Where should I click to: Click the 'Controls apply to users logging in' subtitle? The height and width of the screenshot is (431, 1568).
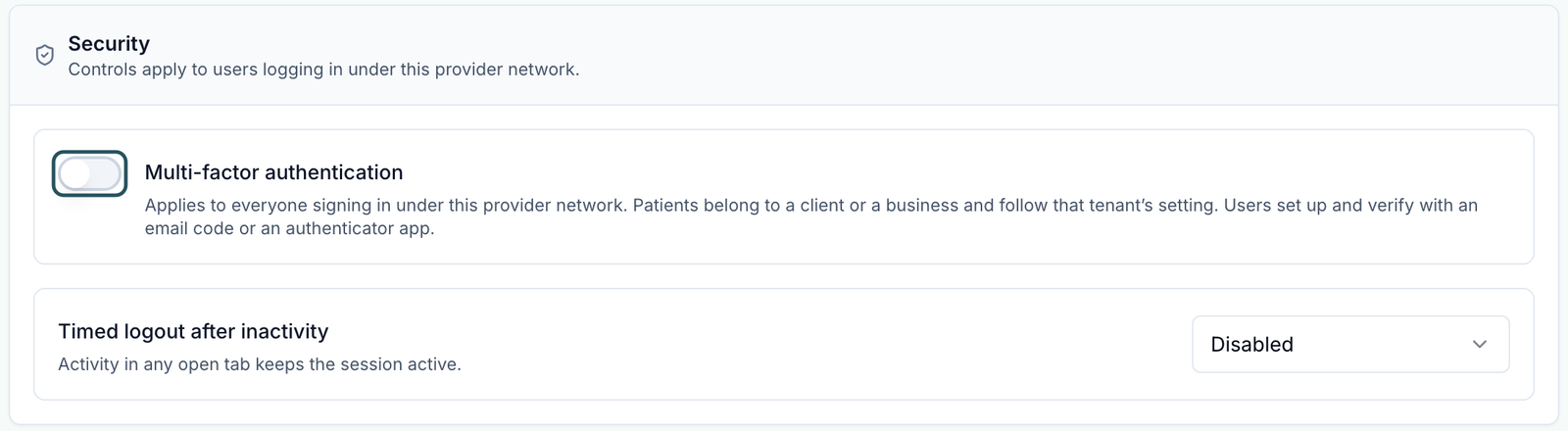point(323,70)
